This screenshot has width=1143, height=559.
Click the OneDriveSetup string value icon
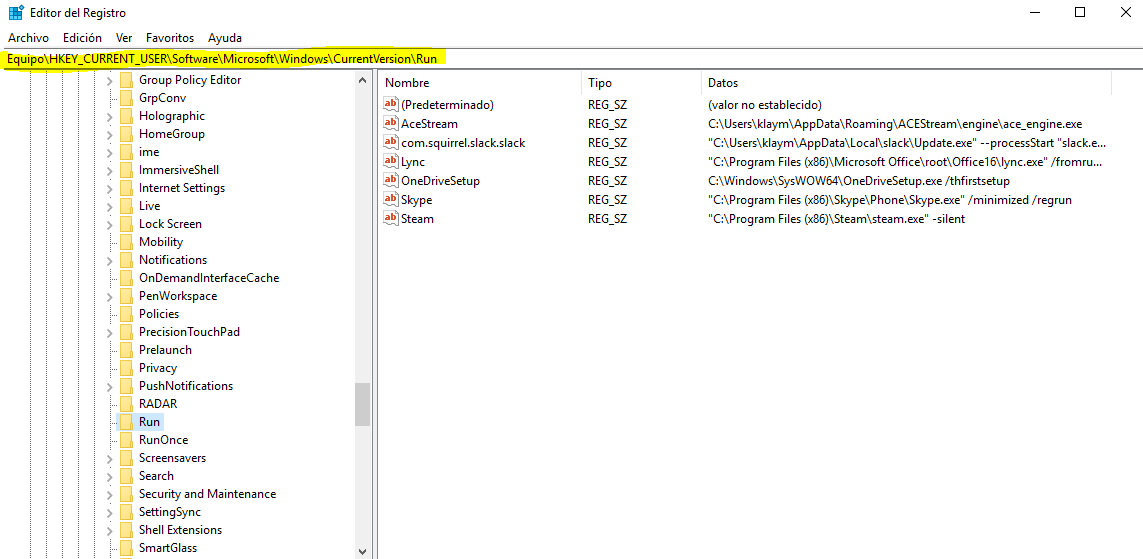click(391, 180)
